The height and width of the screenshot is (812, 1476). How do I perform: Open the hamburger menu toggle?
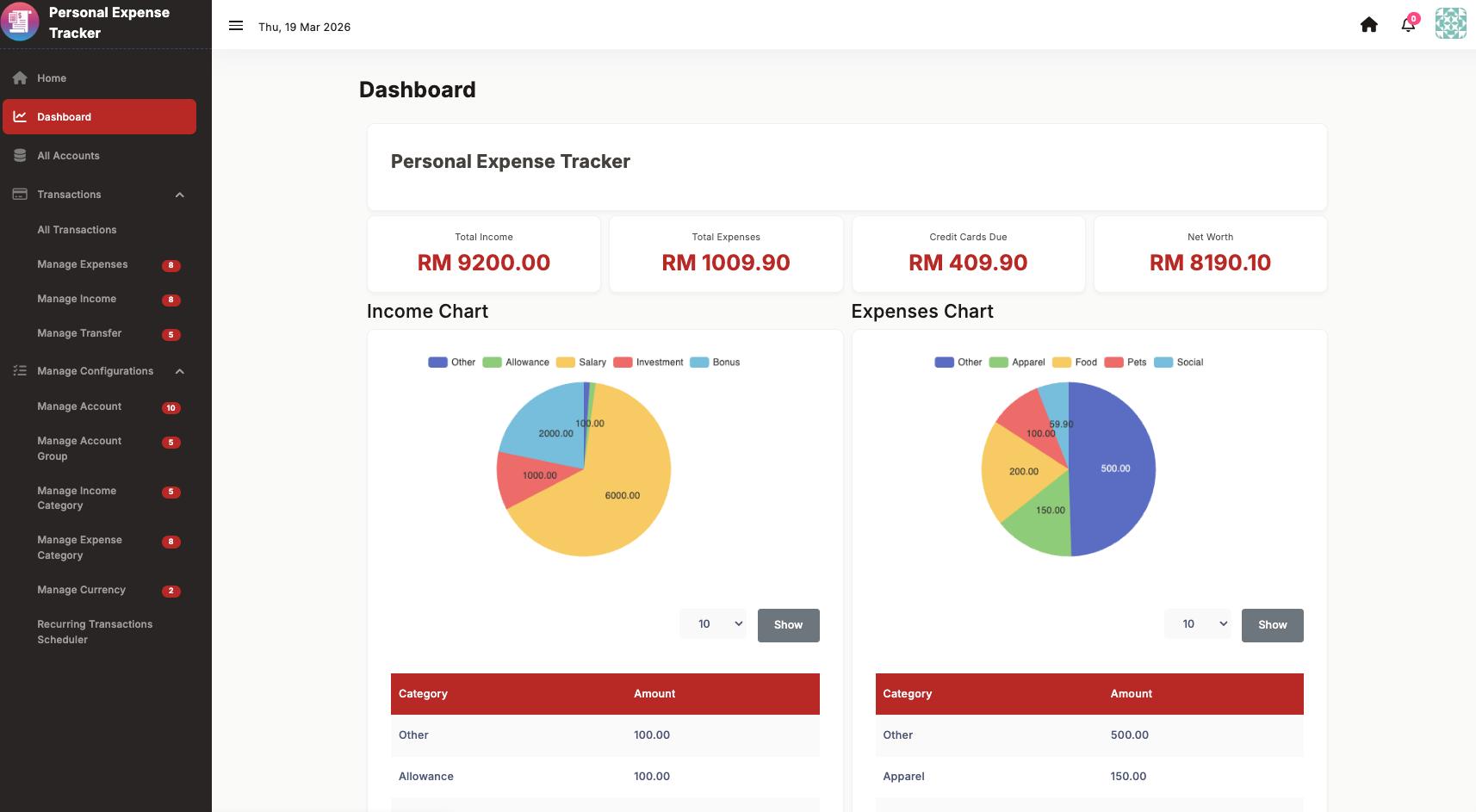(x=235, y=26)
